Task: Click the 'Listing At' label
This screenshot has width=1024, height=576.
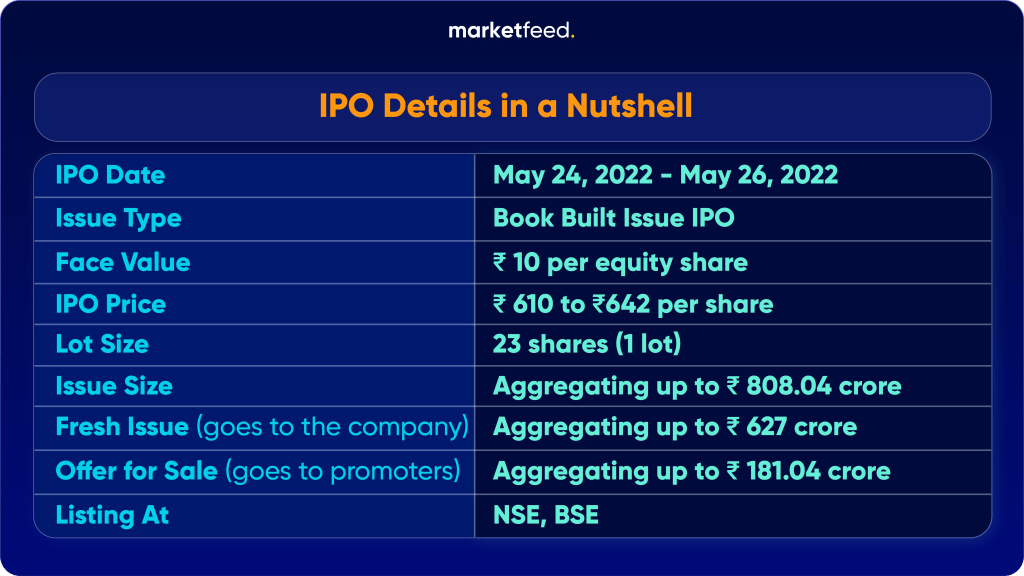Action: 112,515
